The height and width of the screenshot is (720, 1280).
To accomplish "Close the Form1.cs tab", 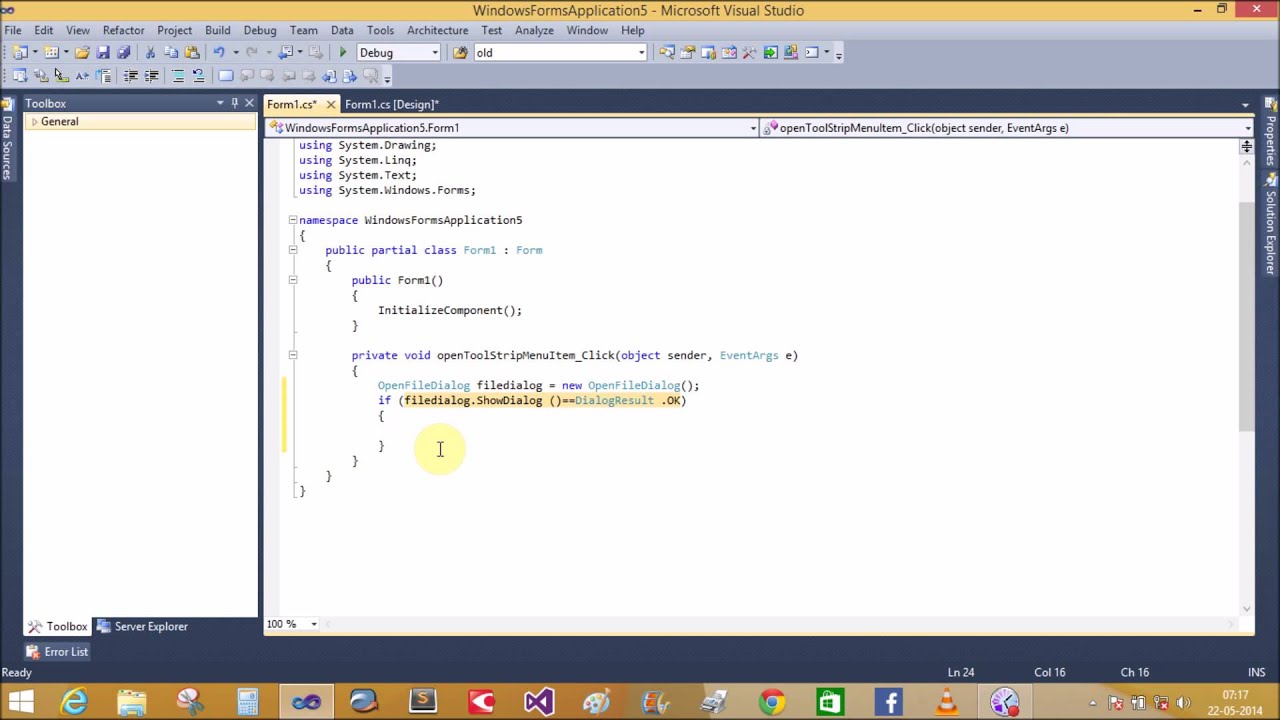I will [x=330, y=104].
